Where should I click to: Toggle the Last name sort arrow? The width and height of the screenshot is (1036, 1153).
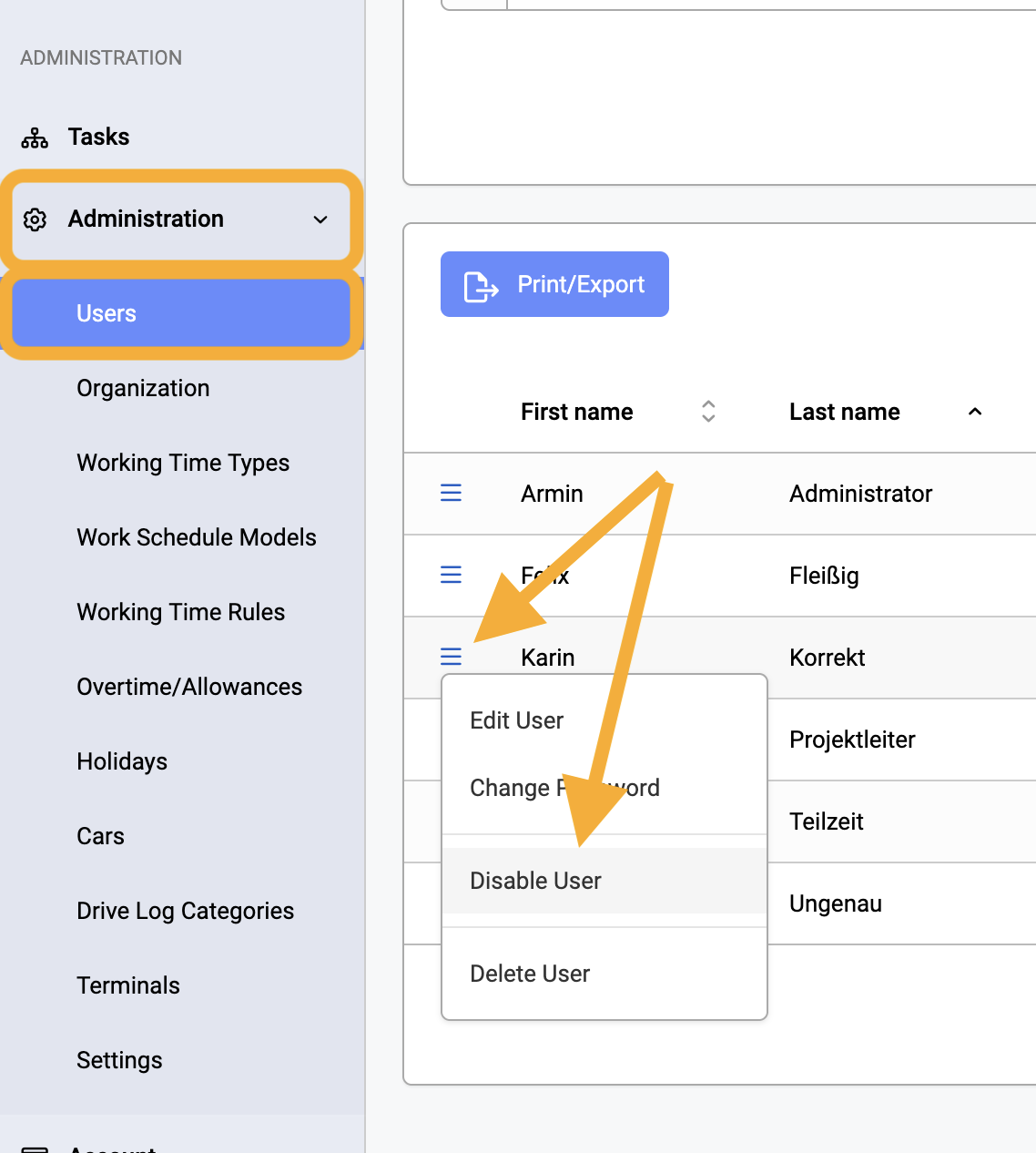pyautogui.click(x=975, y=412)
